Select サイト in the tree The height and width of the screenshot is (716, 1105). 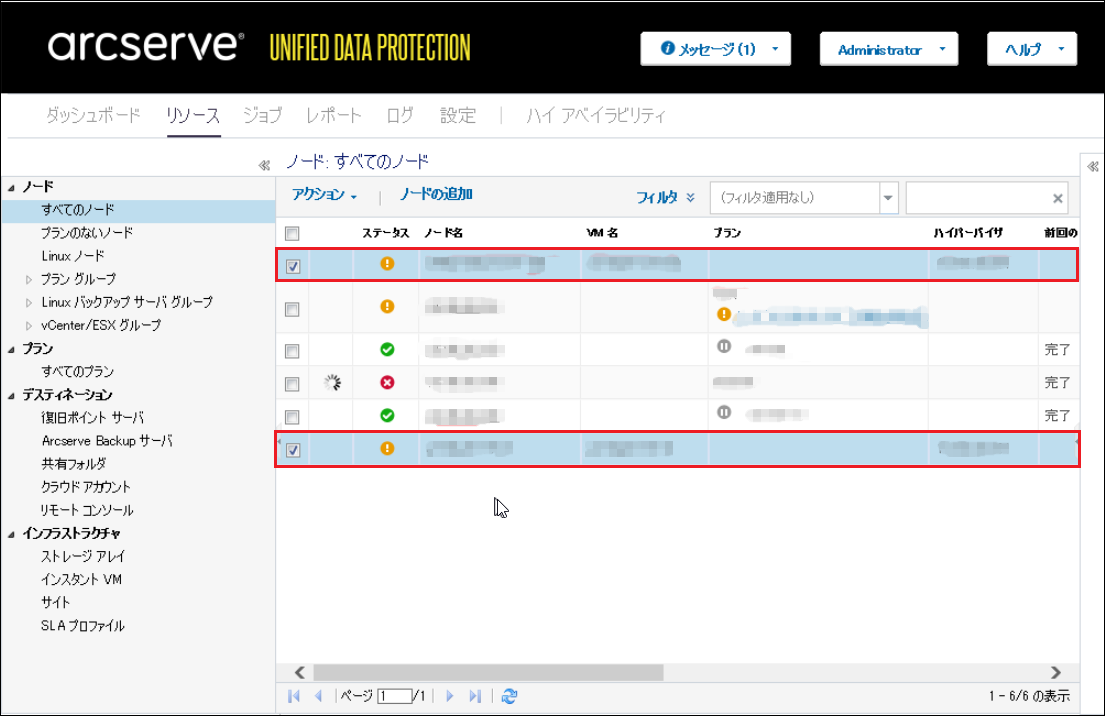click(x=55, y=603)
